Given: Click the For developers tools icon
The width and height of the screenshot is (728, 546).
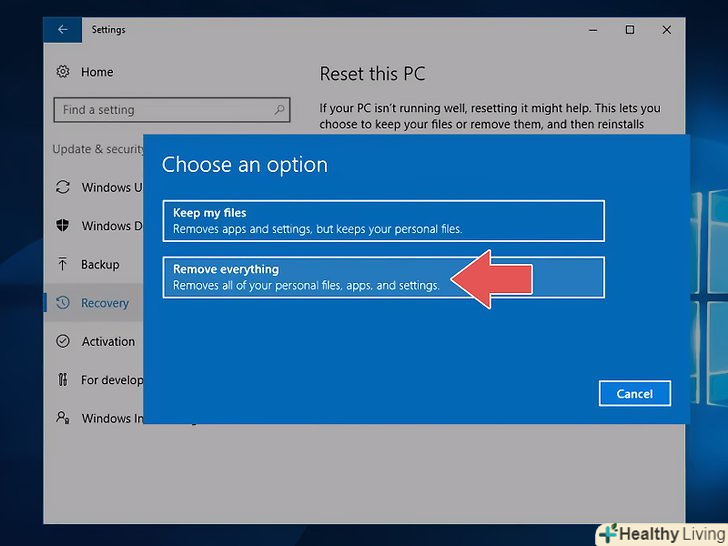Looking at the screenshot, I should [x=63, y=380].
